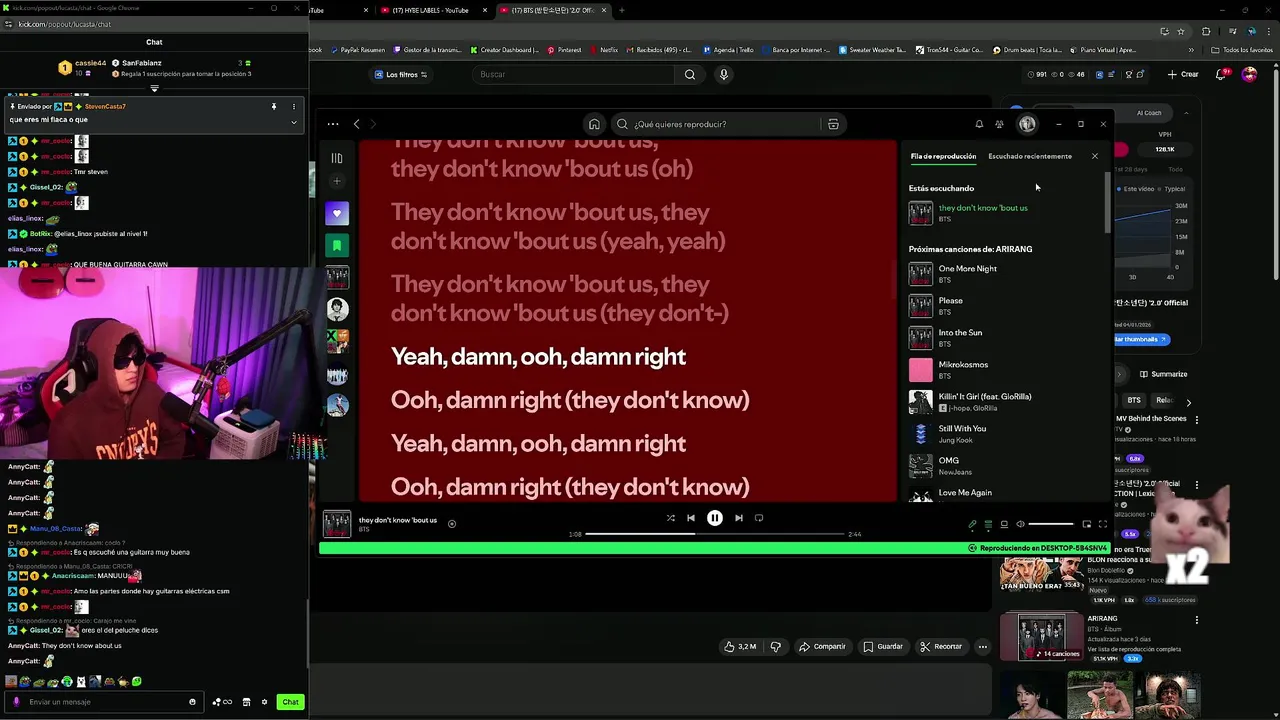Collapse the gift leaderboard arrow in chat
Image resolution: width=1280 pixels, height=720 pixels.
click(x=154, y=88)
